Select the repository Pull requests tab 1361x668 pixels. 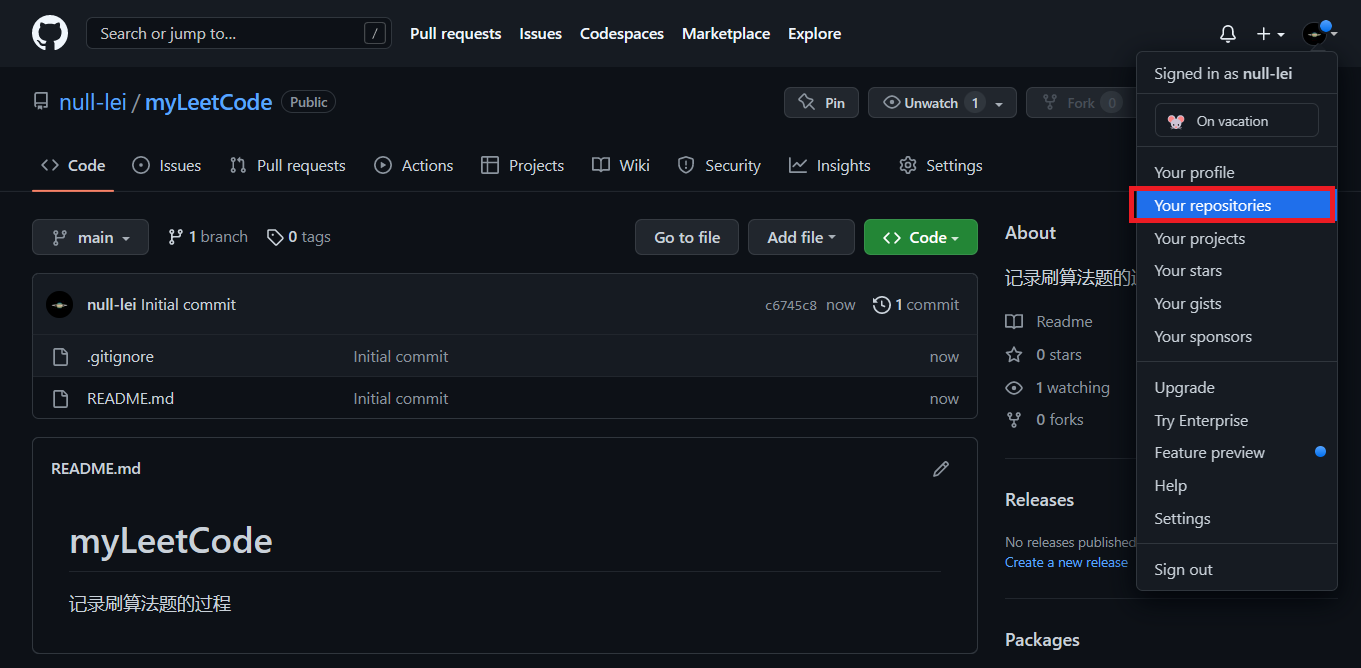tap(287, 165)
